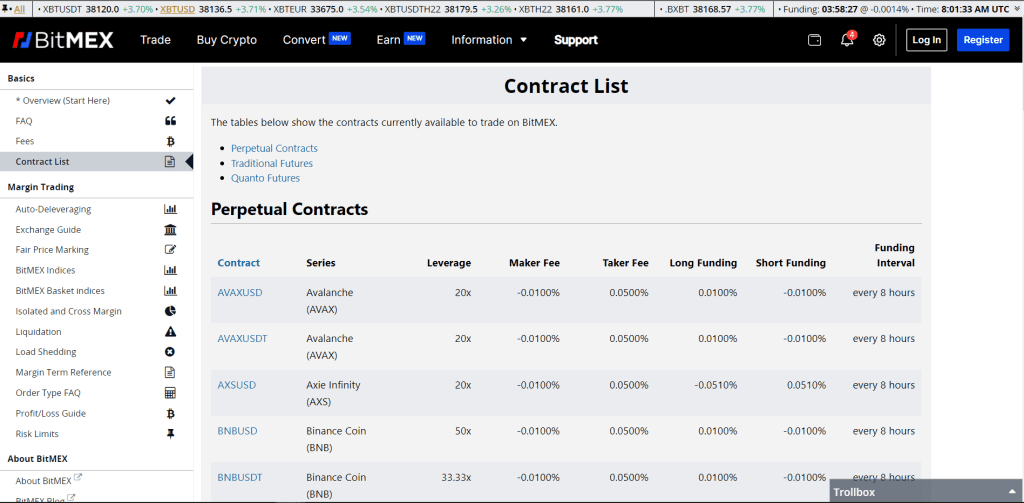The width and height of the screenshot is (1024, 503).
Task: Click the pushpin icon beside Risk Limits
Action: coord(170,434)
